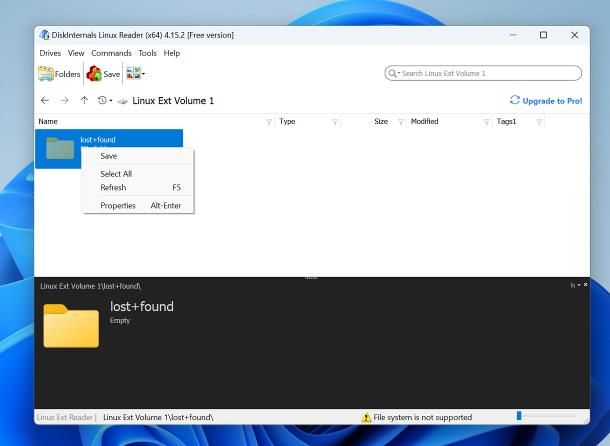Choose Save in the context menu
The width and height of the screenshot is (610, 446).
tap(138, 156)
